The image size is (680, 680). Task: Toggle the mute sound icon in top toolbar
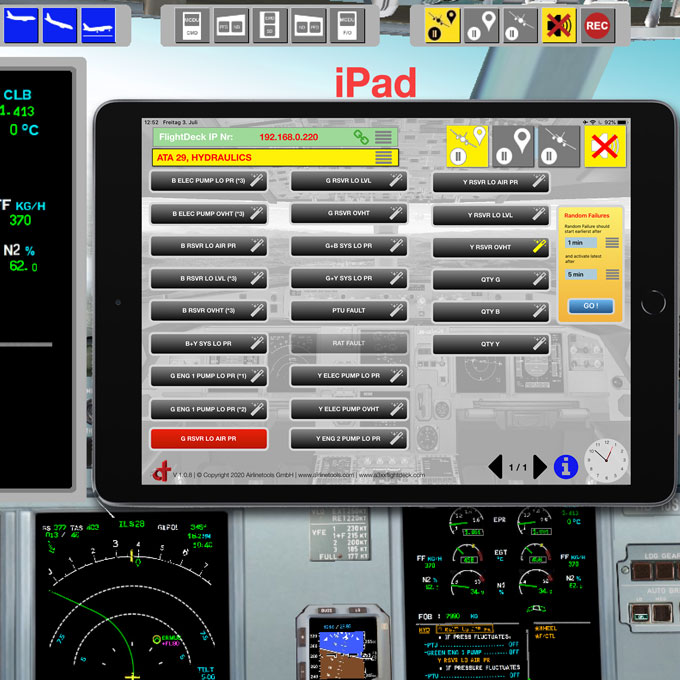point(559,25)
